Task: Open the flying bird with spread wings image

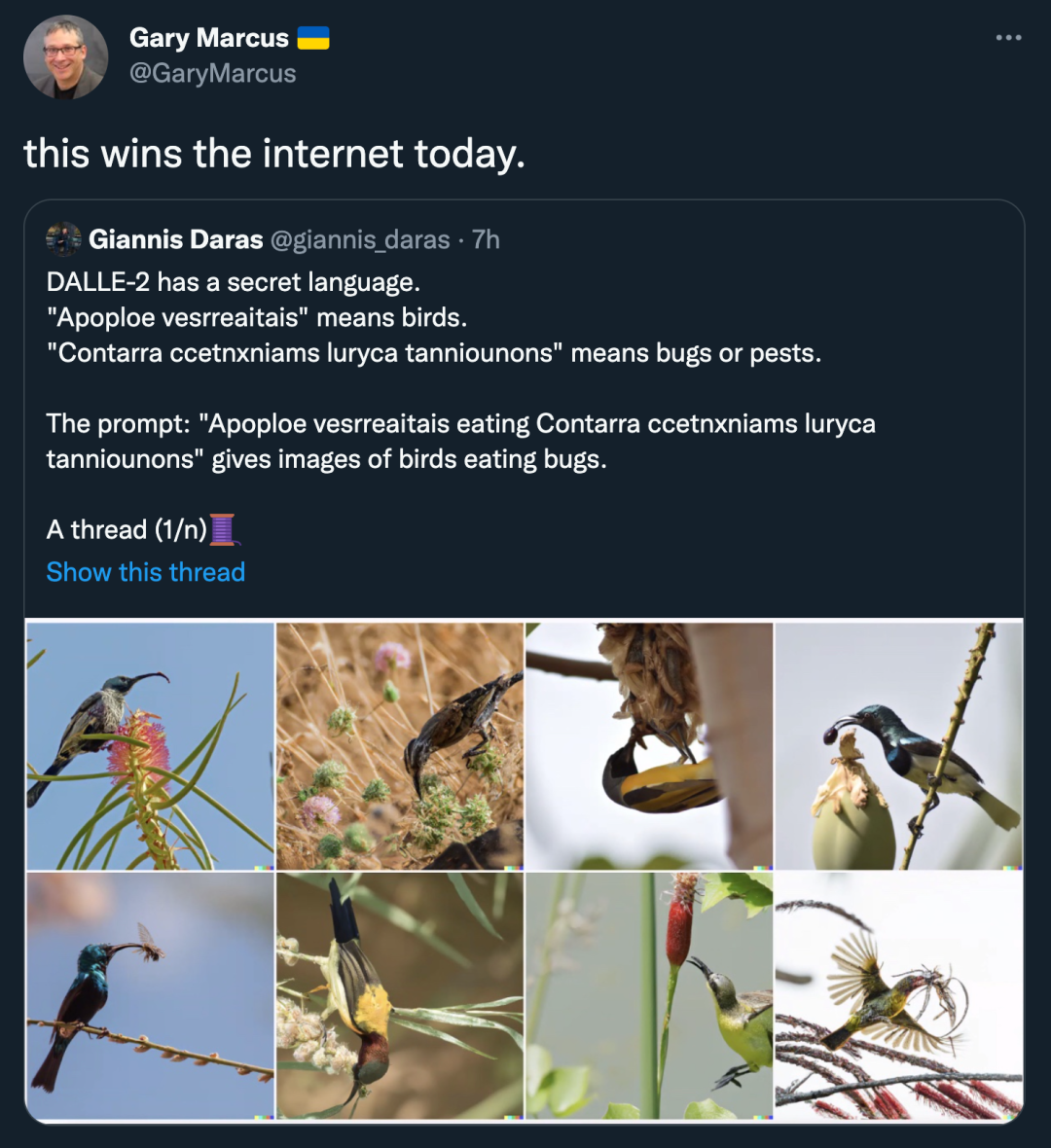Action: click(899, 995)
